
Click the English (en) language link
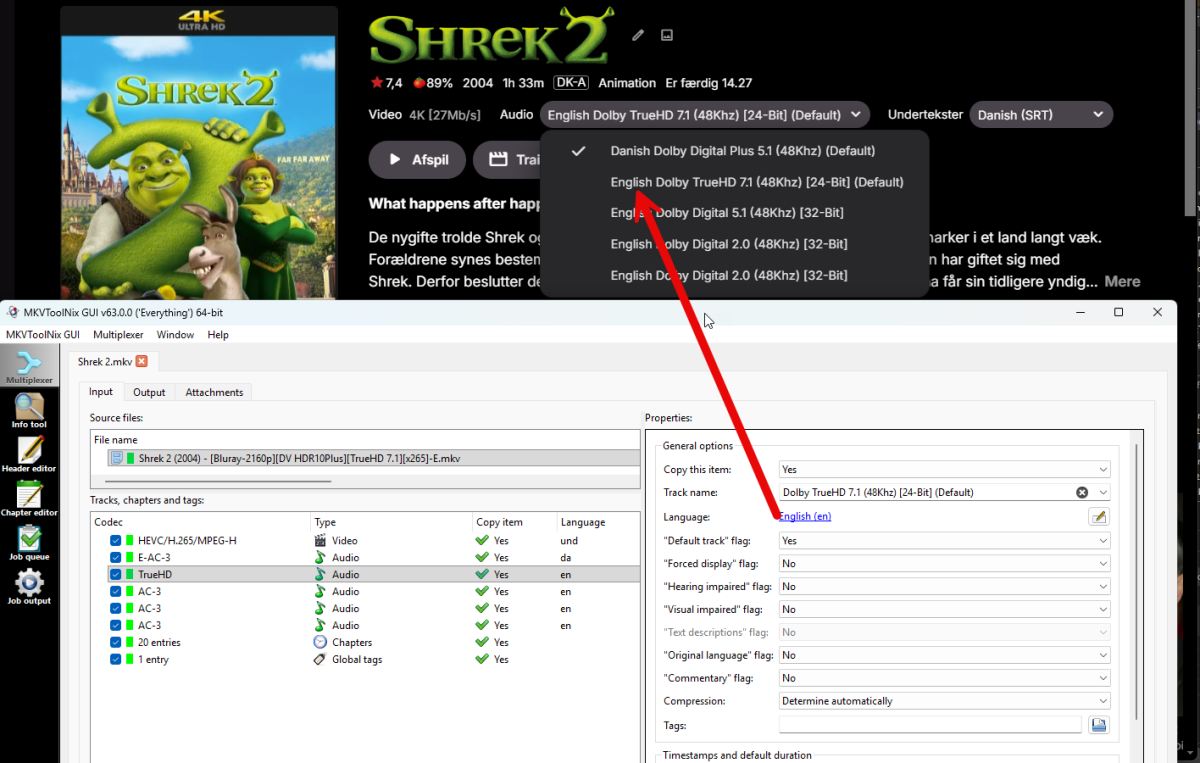[x=805, y=517]
